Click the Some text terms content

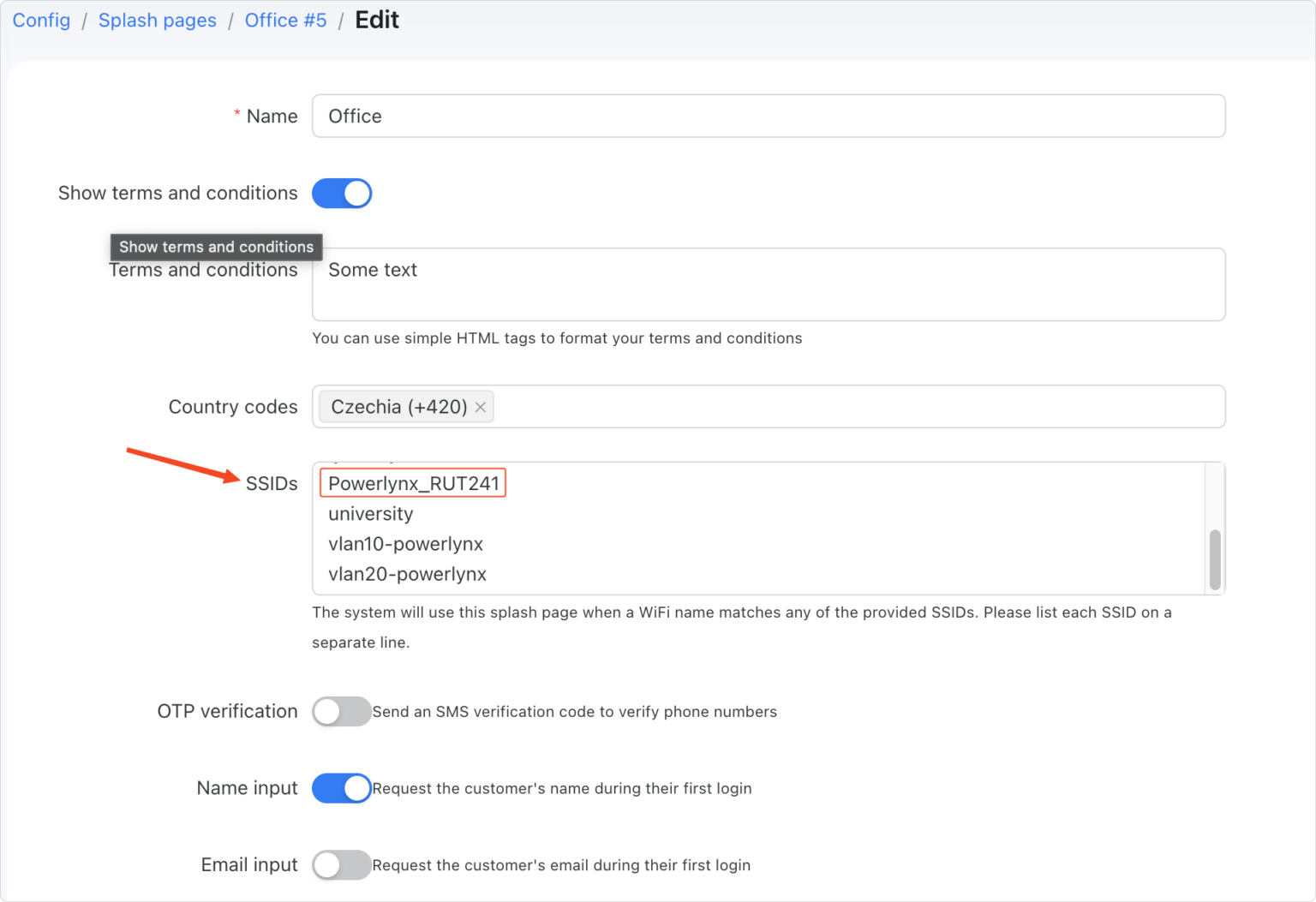click(373, 270)
